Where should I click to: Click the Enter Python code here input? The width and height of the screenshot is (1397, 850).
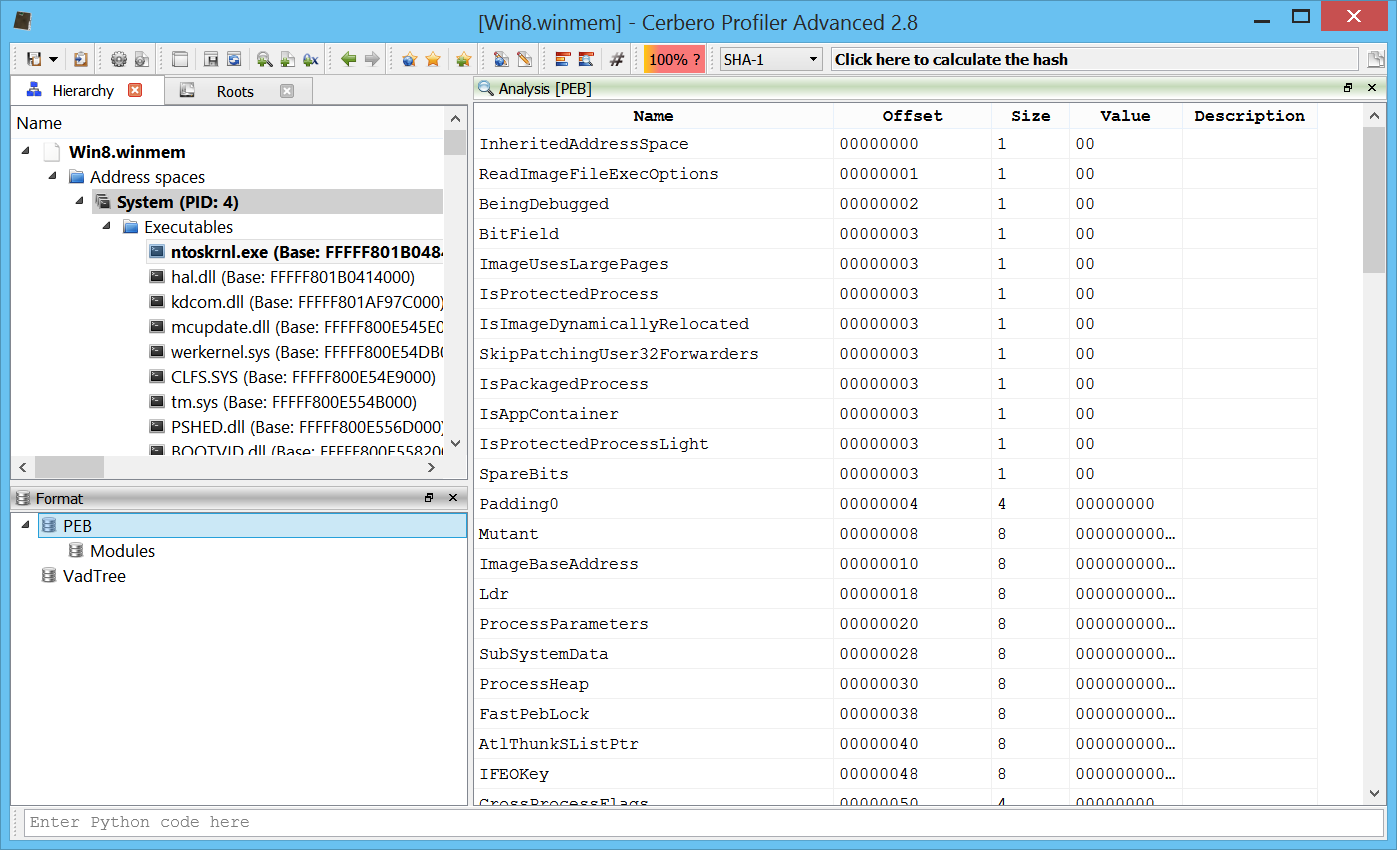coord(705,822)
